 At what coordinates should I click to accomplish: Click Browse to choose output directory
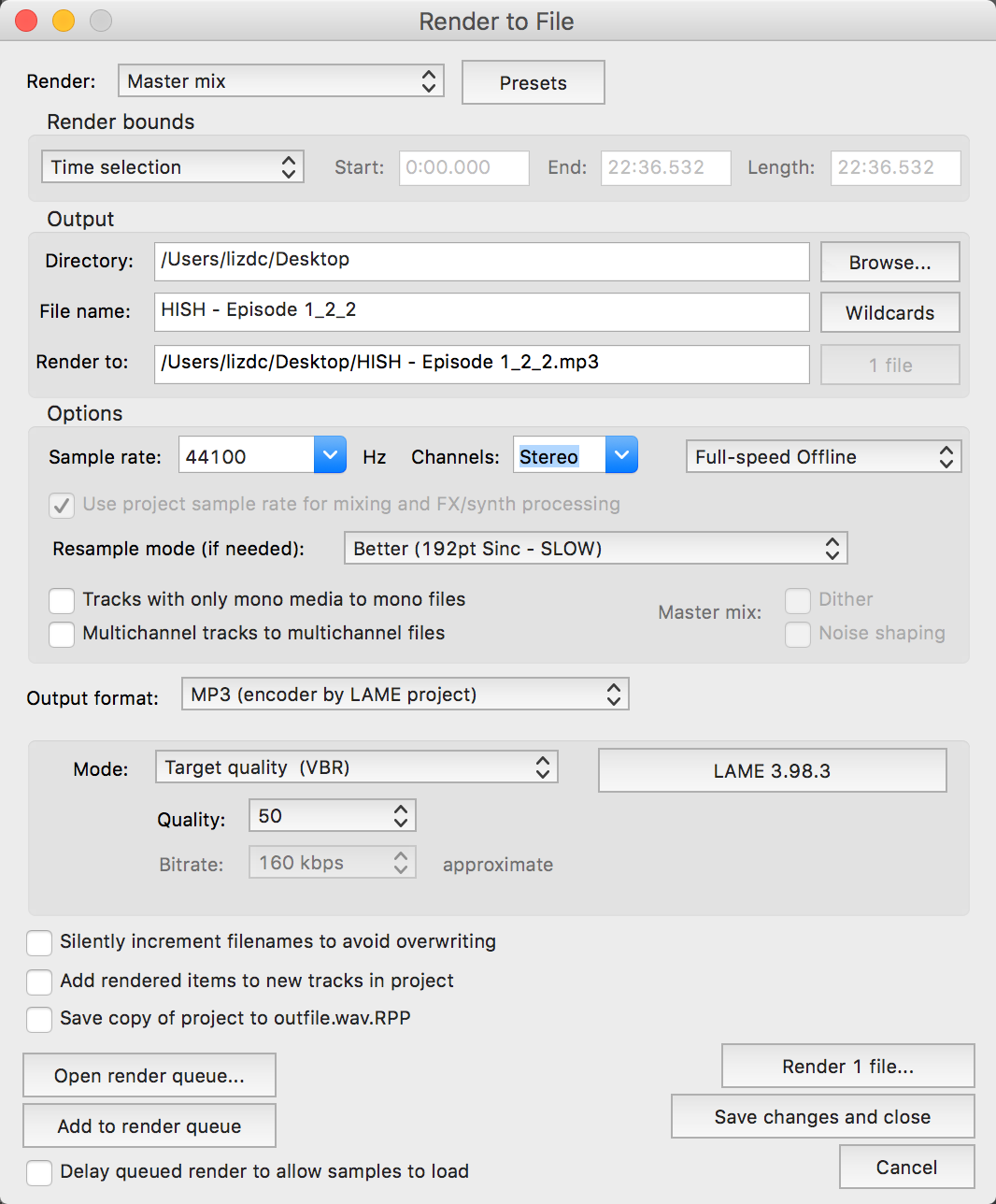[889, 263]
